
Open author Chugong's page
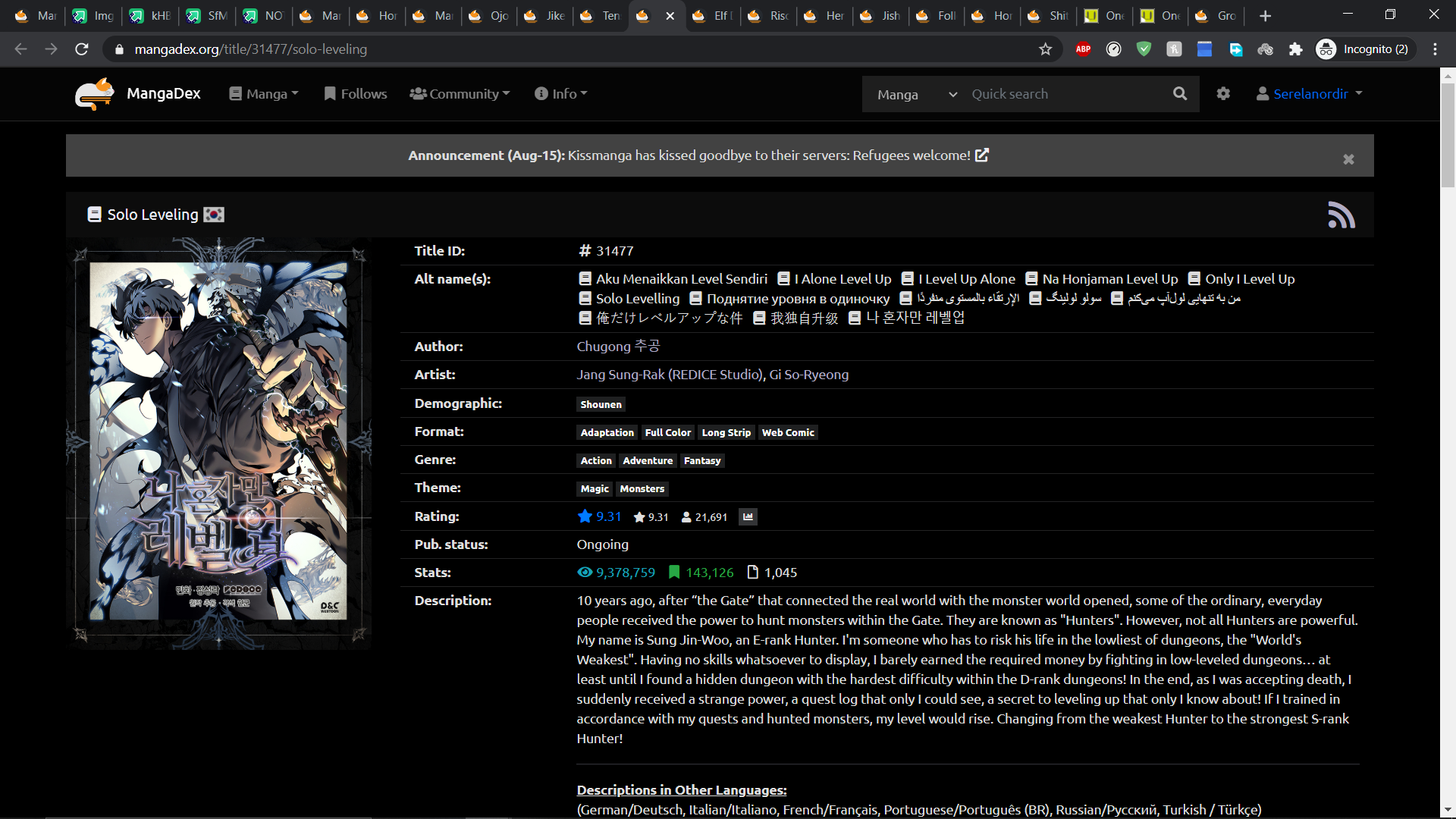[x=618, y=347]
